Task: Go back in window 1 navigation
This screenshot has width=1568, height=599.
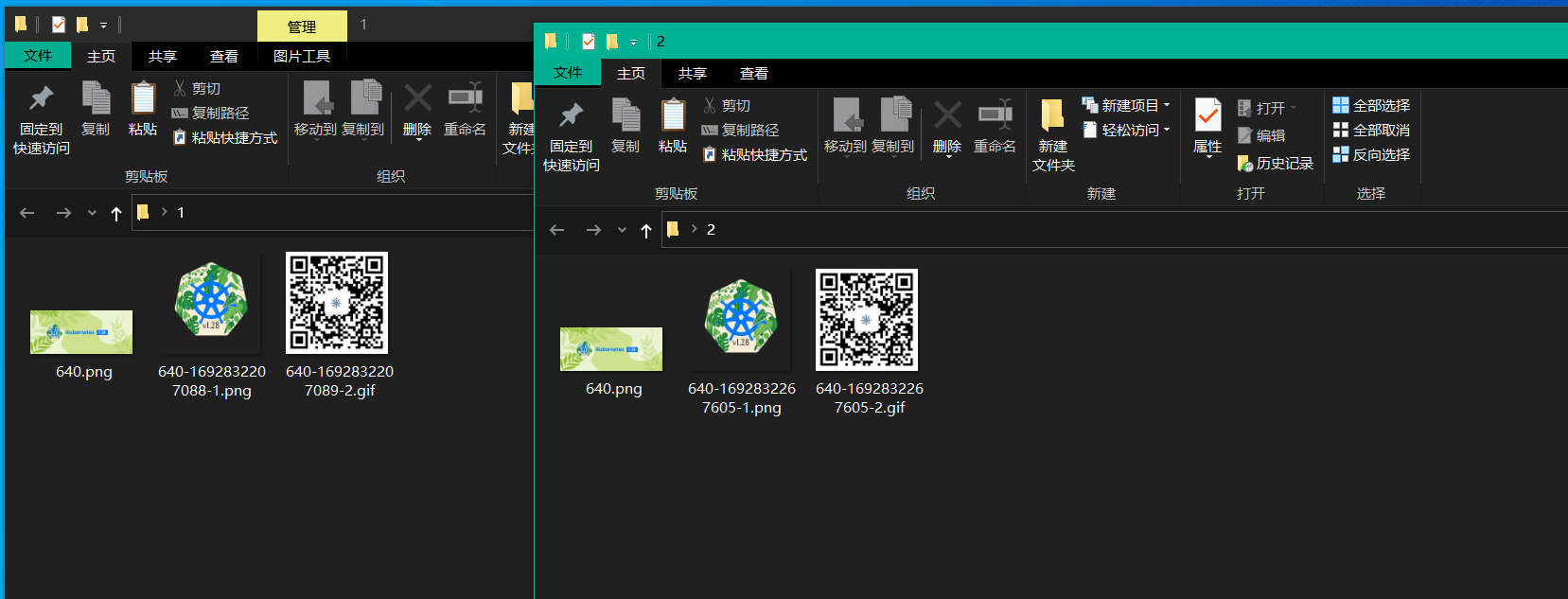Action: point(27,213)
